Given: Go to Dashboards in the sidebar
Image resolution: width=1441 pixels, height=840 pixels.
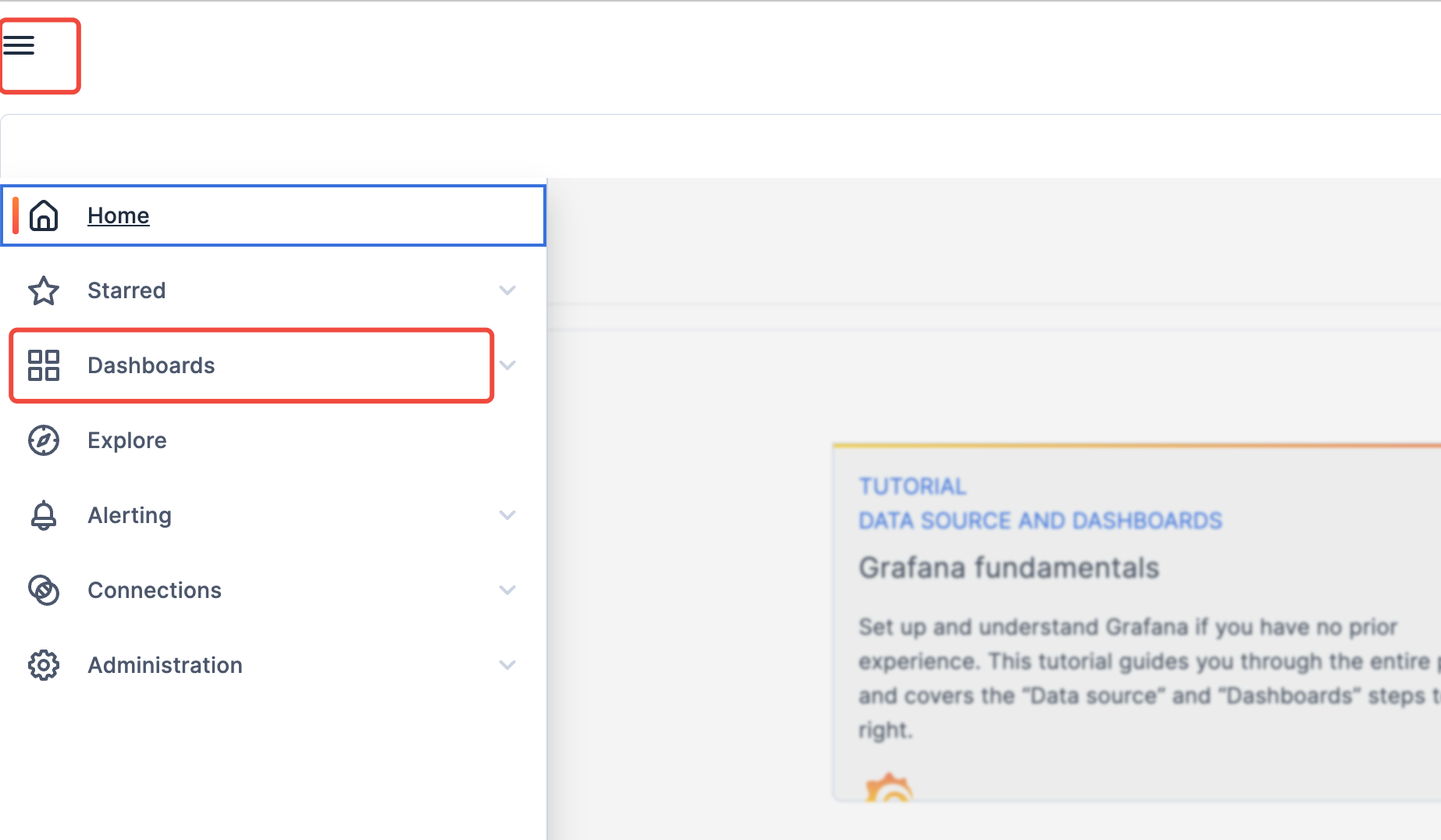Looking at the screenshot, I should [151, 365].
